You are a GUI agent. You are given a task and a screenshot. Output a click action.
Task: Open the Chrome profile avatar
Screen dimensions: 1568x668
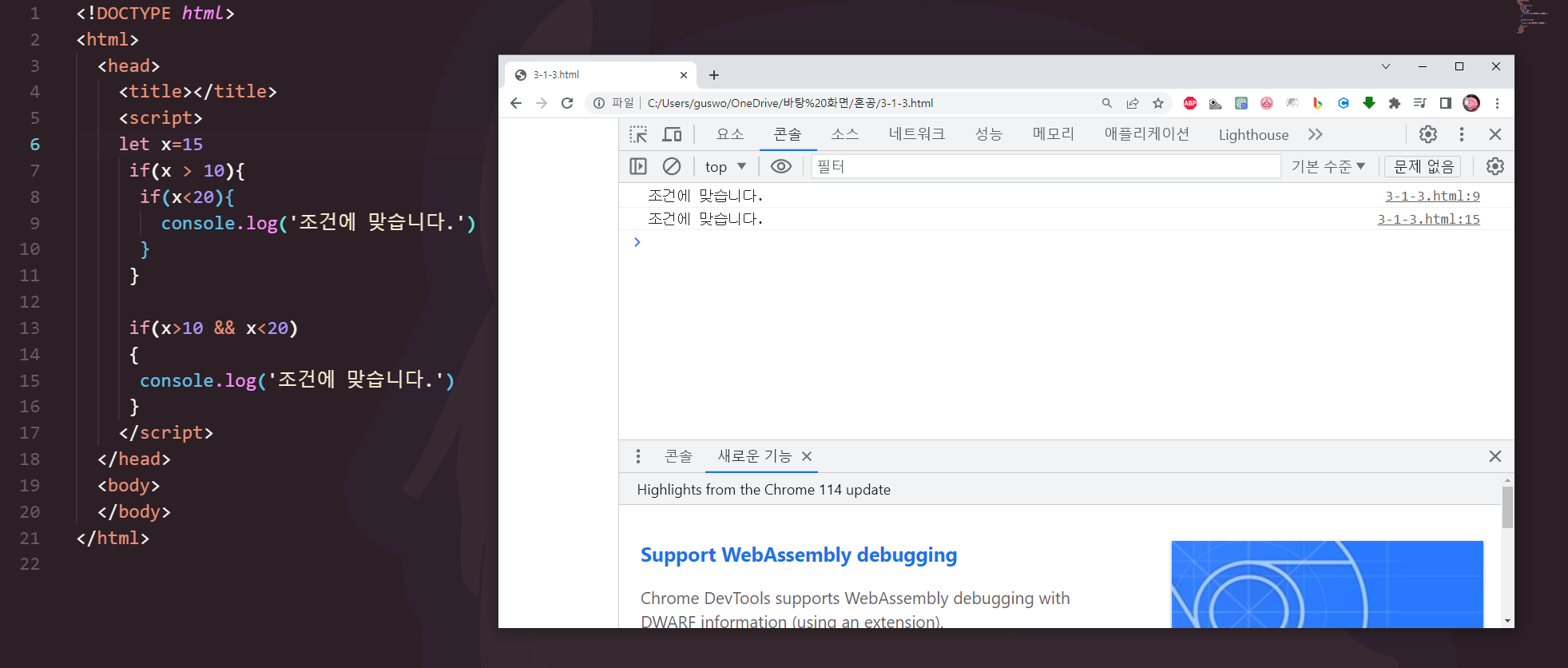pos(1471,103)
